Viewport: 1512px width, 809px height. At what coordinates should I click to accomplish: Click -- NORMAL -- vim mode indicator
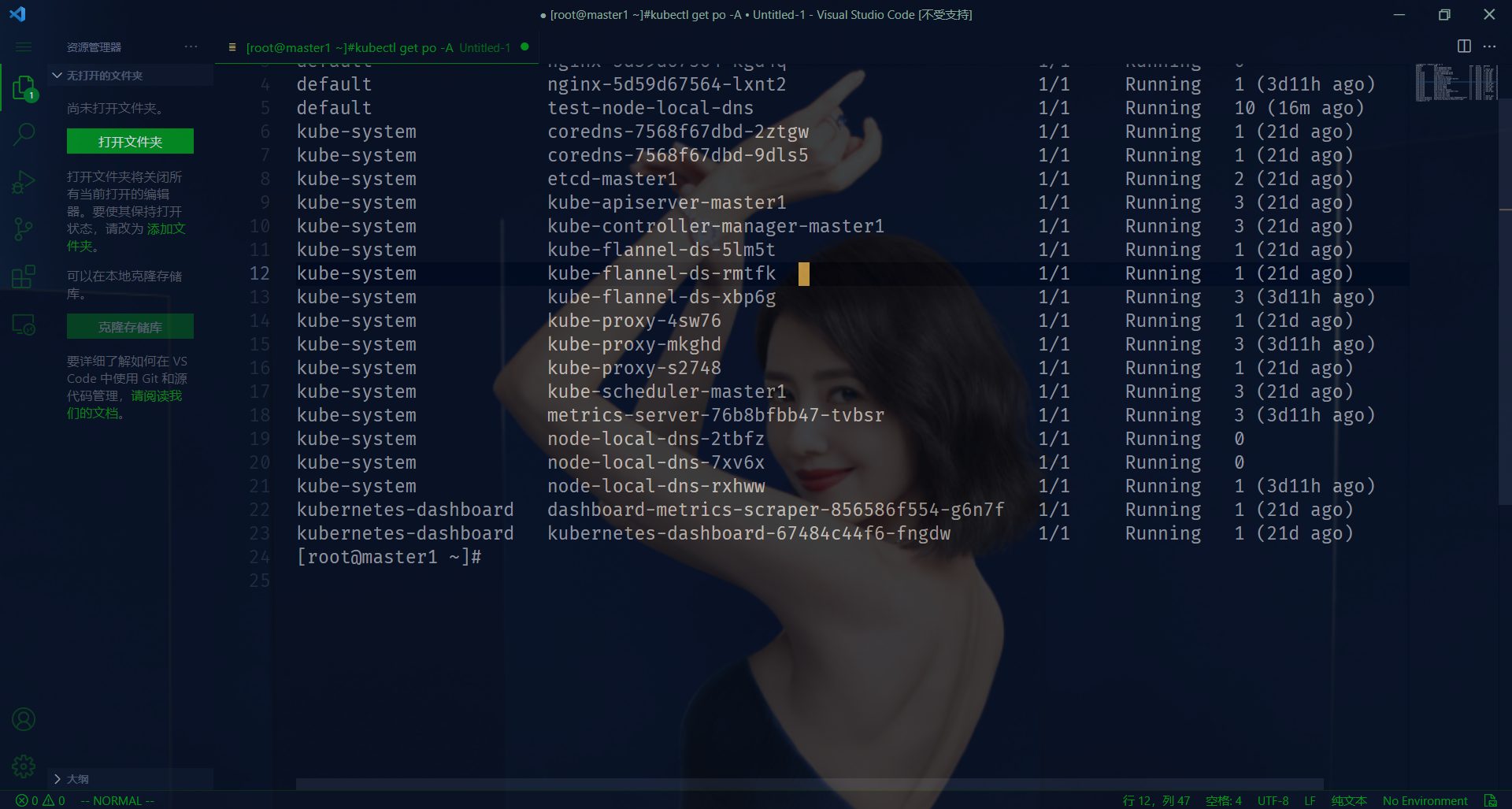point(117,800)
